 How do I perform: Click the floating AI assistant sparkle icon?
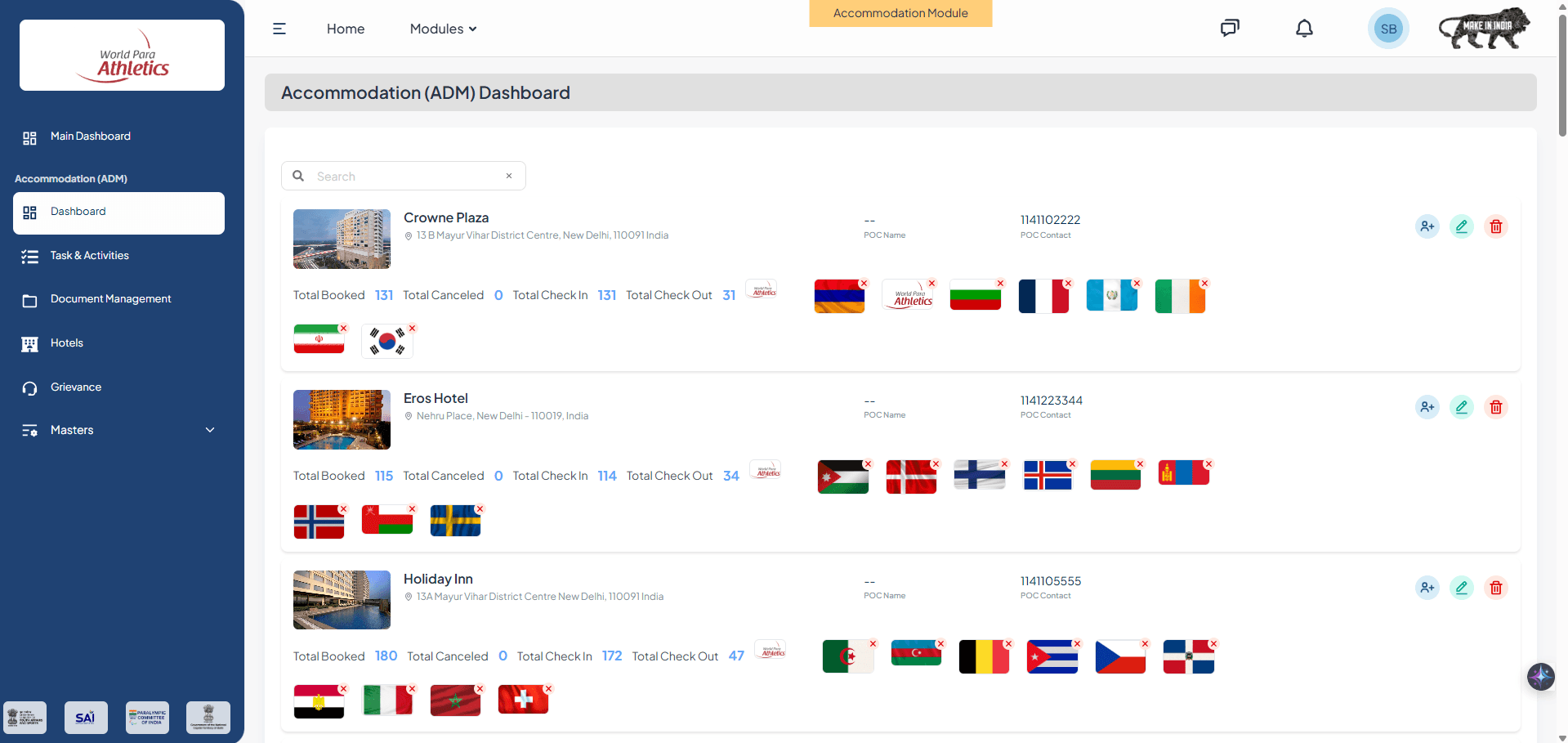tap(1540, 676)
